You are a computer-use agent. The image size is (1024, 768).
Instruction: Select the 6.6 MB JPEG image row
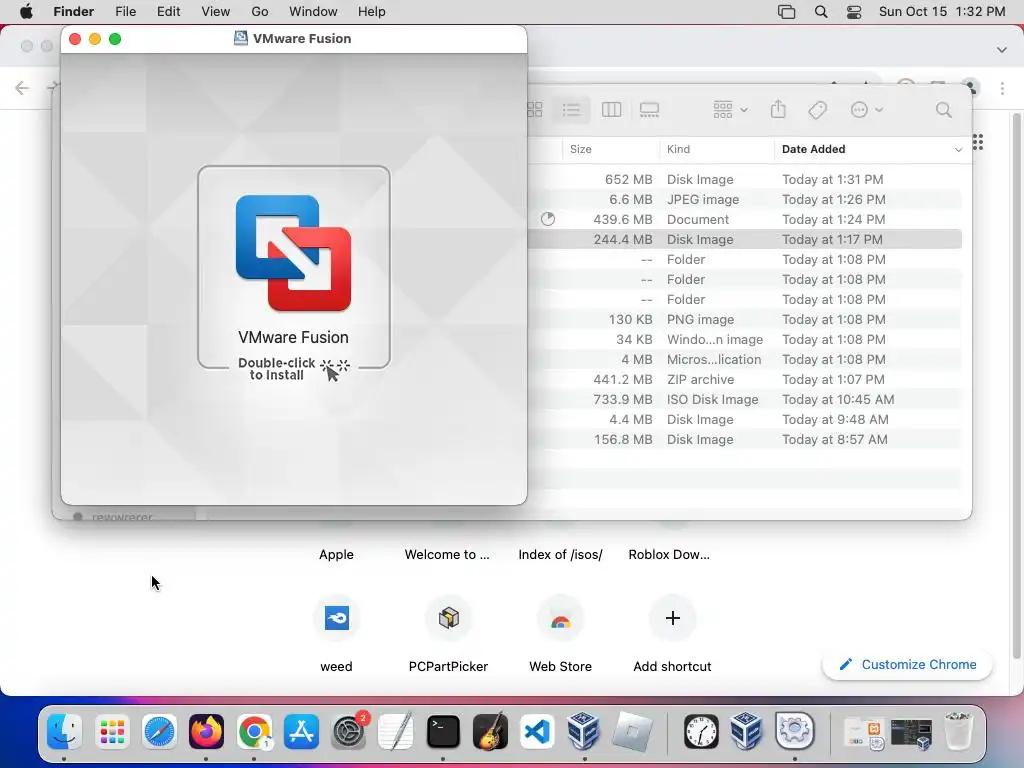[x=744, y=199]
